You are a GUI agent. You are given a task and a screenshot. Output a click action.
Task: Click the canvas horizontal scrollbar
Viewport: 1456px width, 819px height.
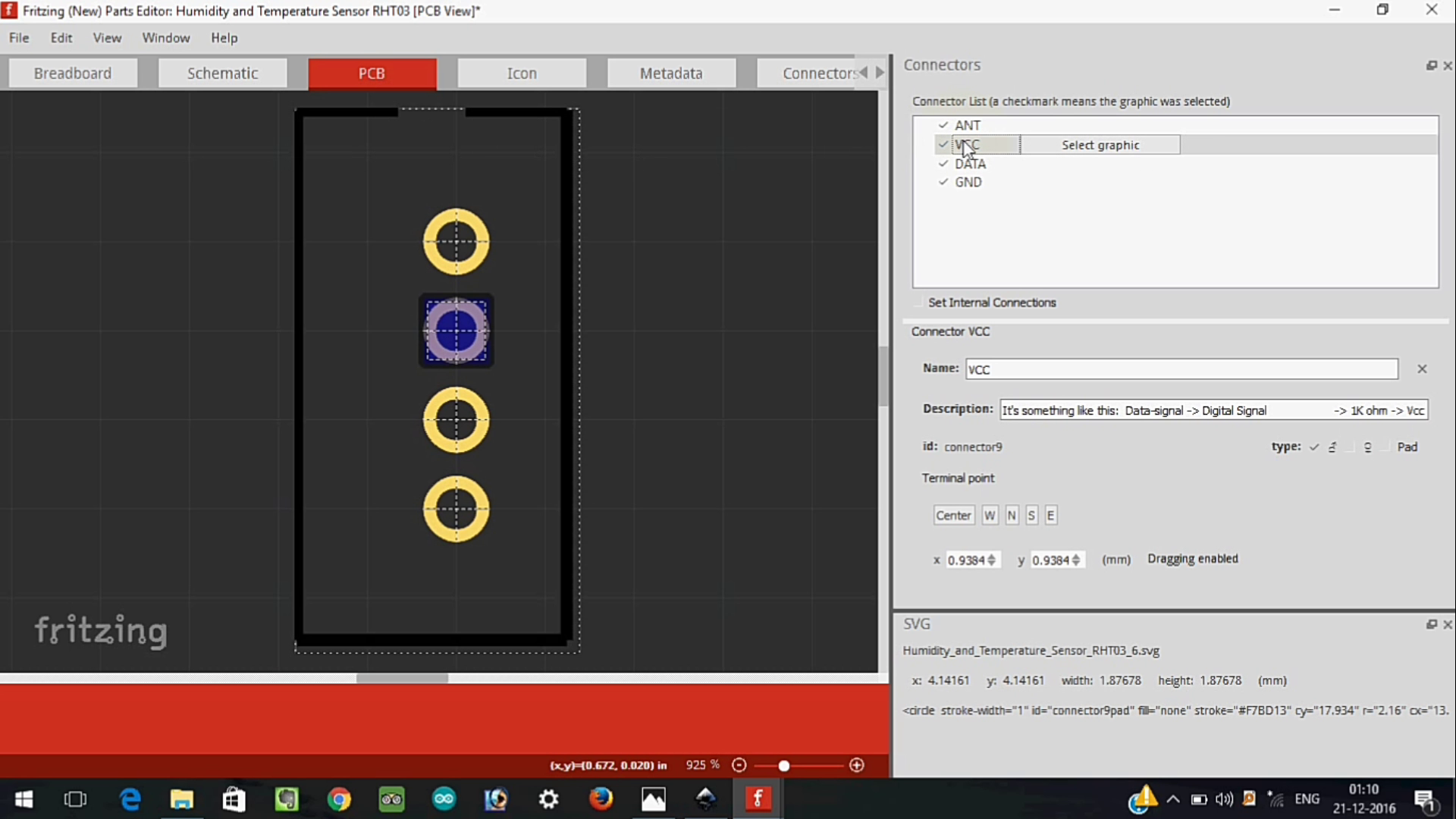pos(402,678)
